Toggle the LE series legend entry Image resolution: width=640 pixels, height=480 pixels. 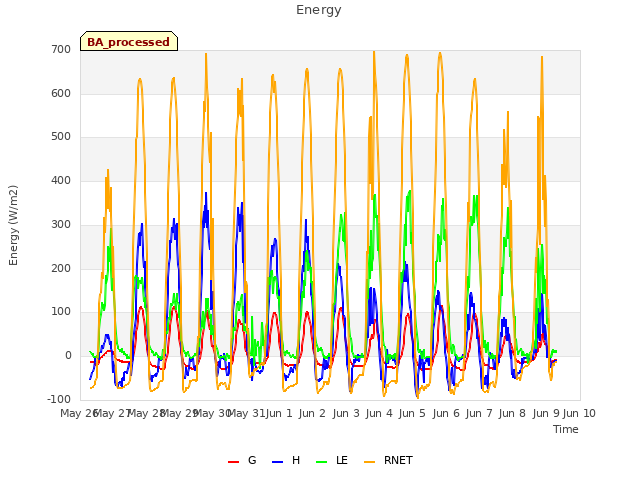pyautogui.click(x=332, y=460)
